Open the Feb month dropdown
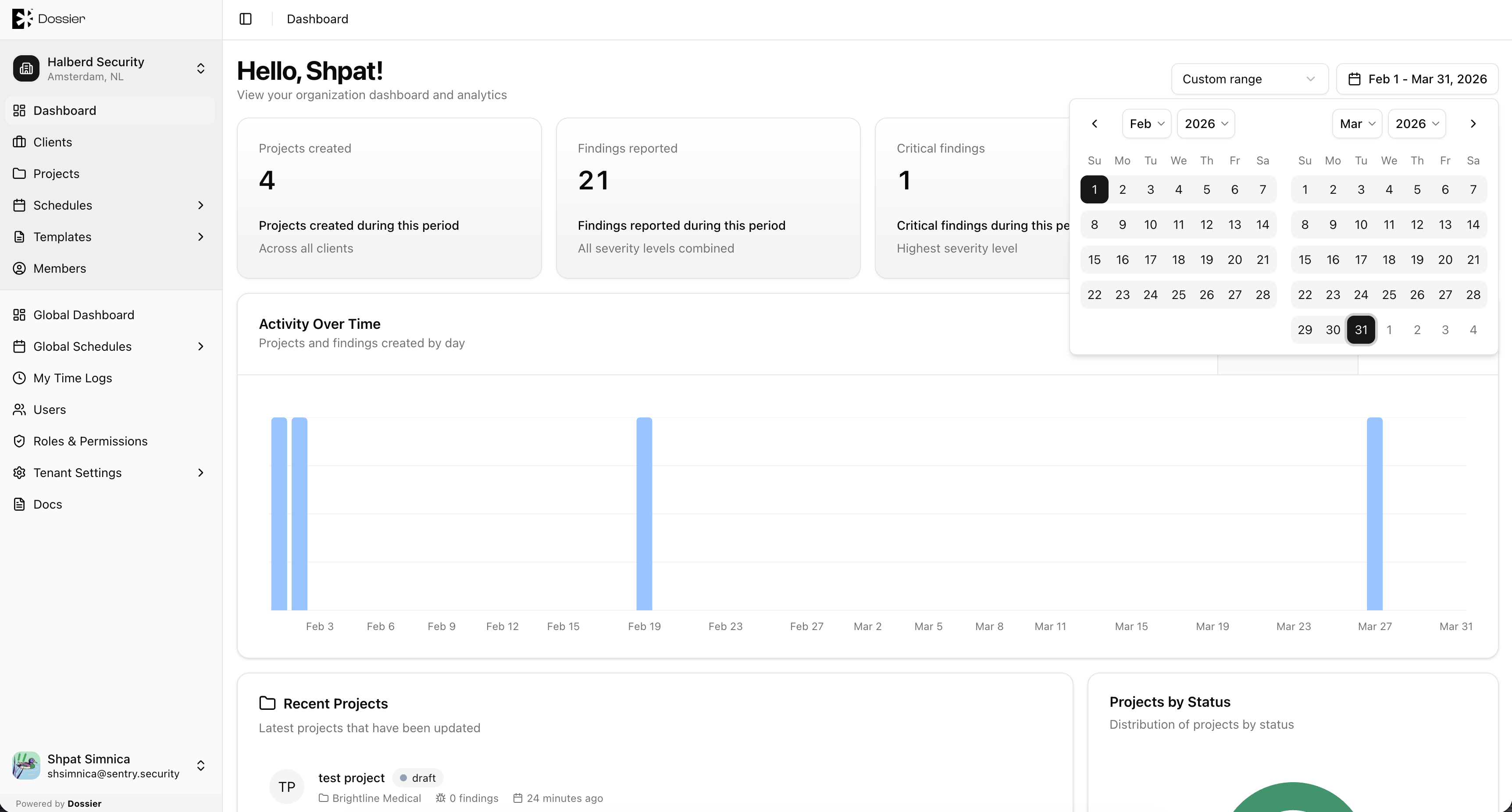This screenshot has width=1512, height=812. (1146, 124)
